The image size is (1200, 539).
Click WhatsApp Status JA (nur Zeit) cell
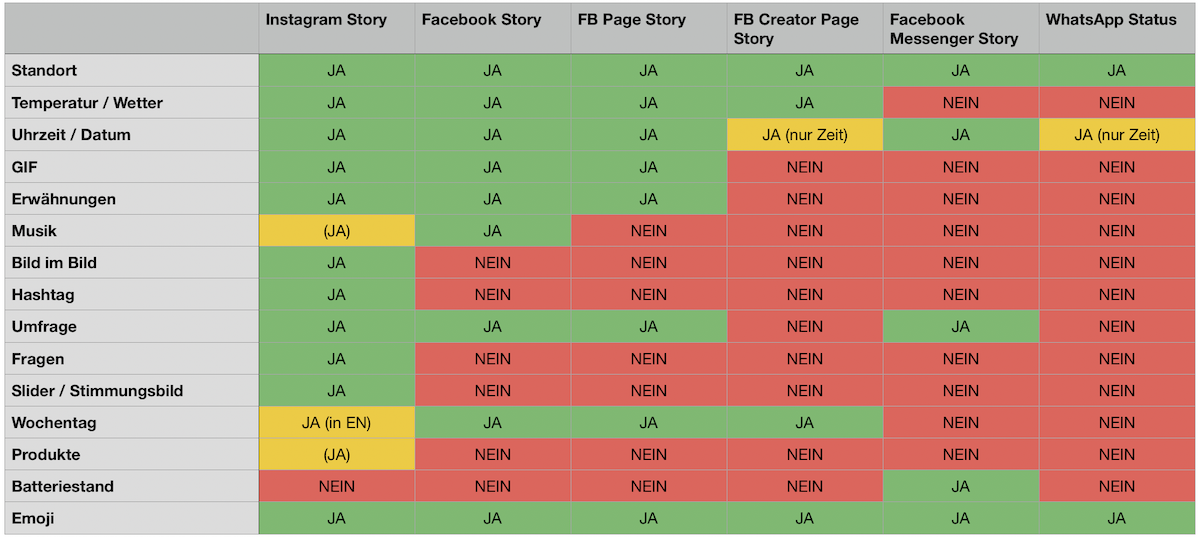(1117, 135)
